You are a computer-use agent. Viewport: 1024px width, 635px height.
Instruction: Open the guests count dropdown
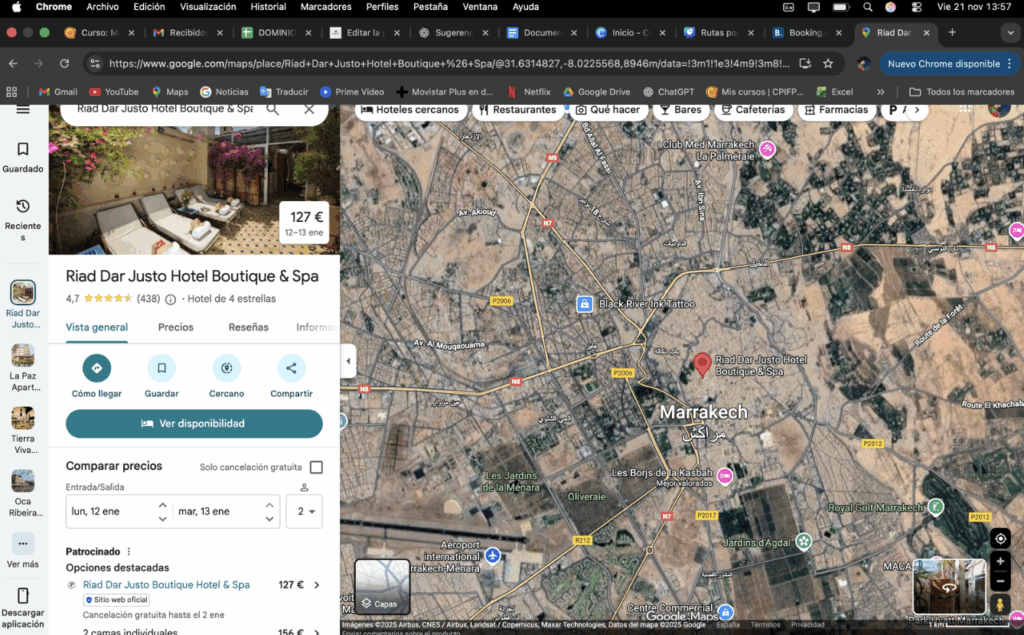[x=304, y=511]
